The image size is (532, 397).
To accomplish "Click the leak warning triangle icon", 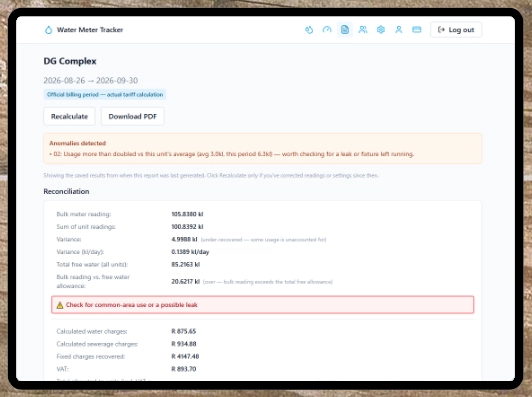I will [60, 305].
